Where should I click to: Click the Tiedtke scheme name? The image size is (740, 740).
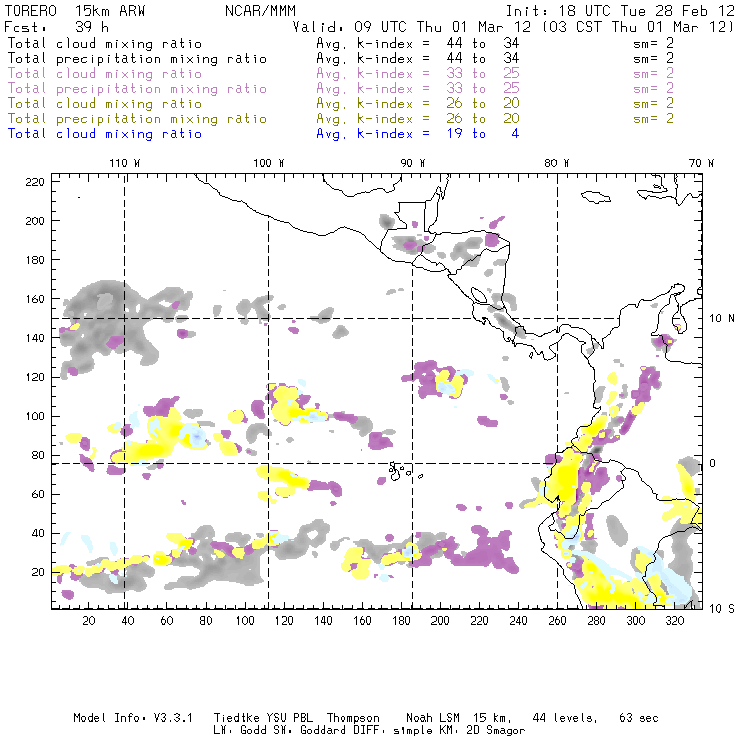237,718
